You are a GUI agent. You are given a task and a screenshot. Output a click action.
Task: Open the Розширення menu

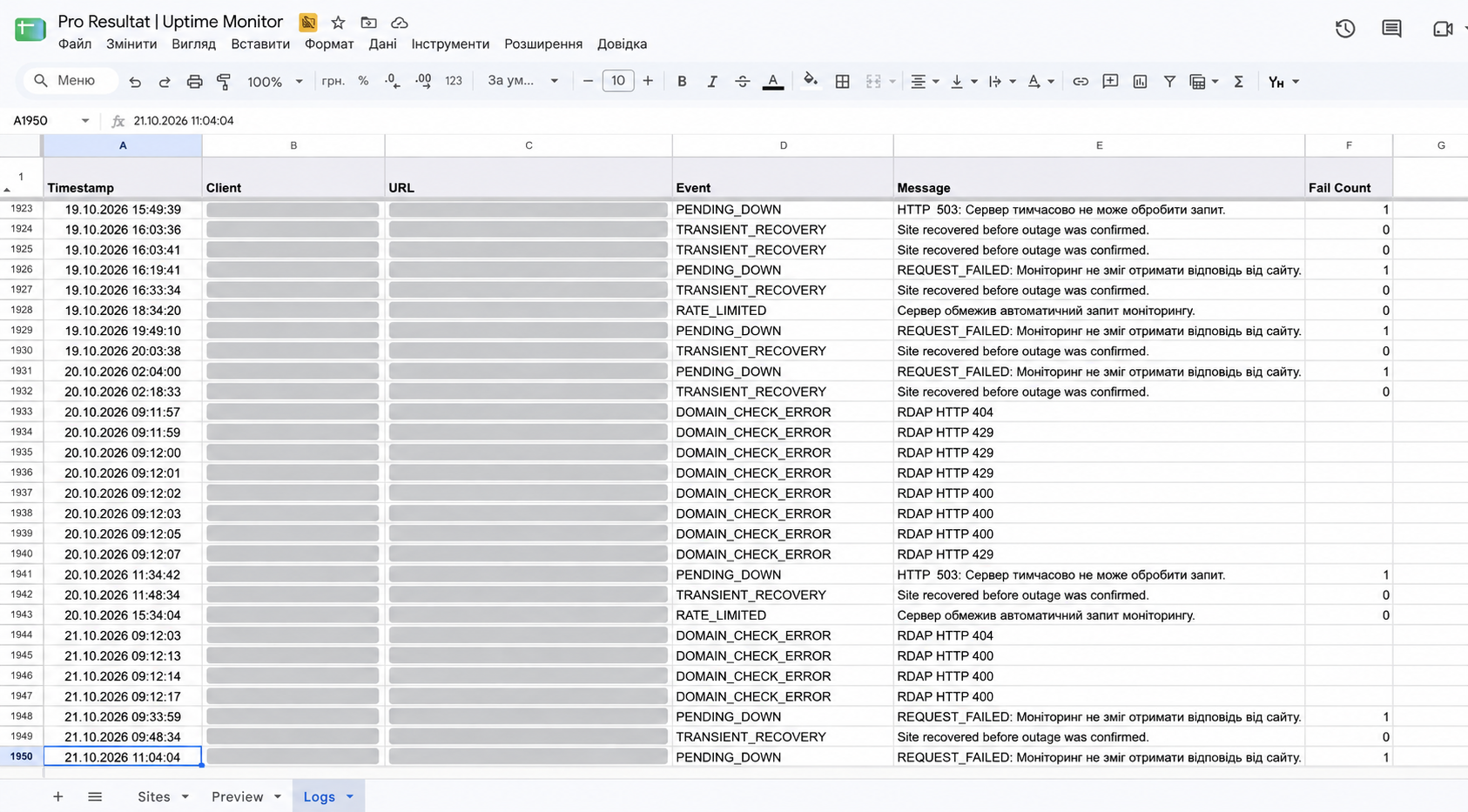[x=543, y=44]
